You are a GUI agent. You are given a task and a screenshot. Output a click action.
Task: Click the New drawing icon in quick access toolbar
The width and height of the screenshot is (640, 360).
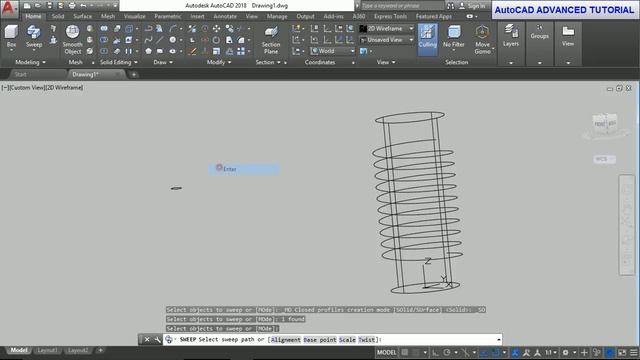(x=27, y=6)
